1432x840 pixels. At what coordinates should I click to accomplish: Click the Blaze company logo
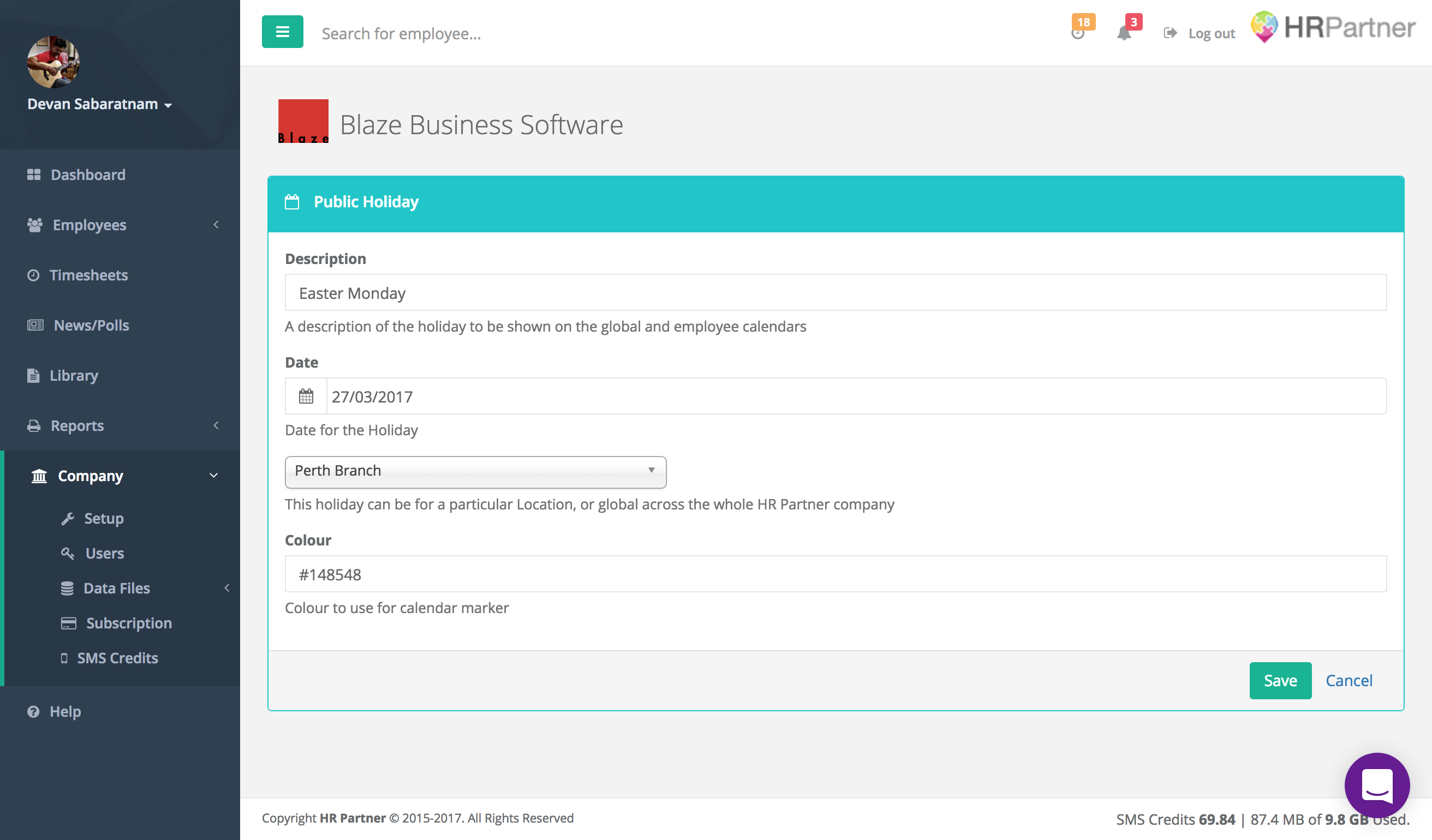coord(303,121)
